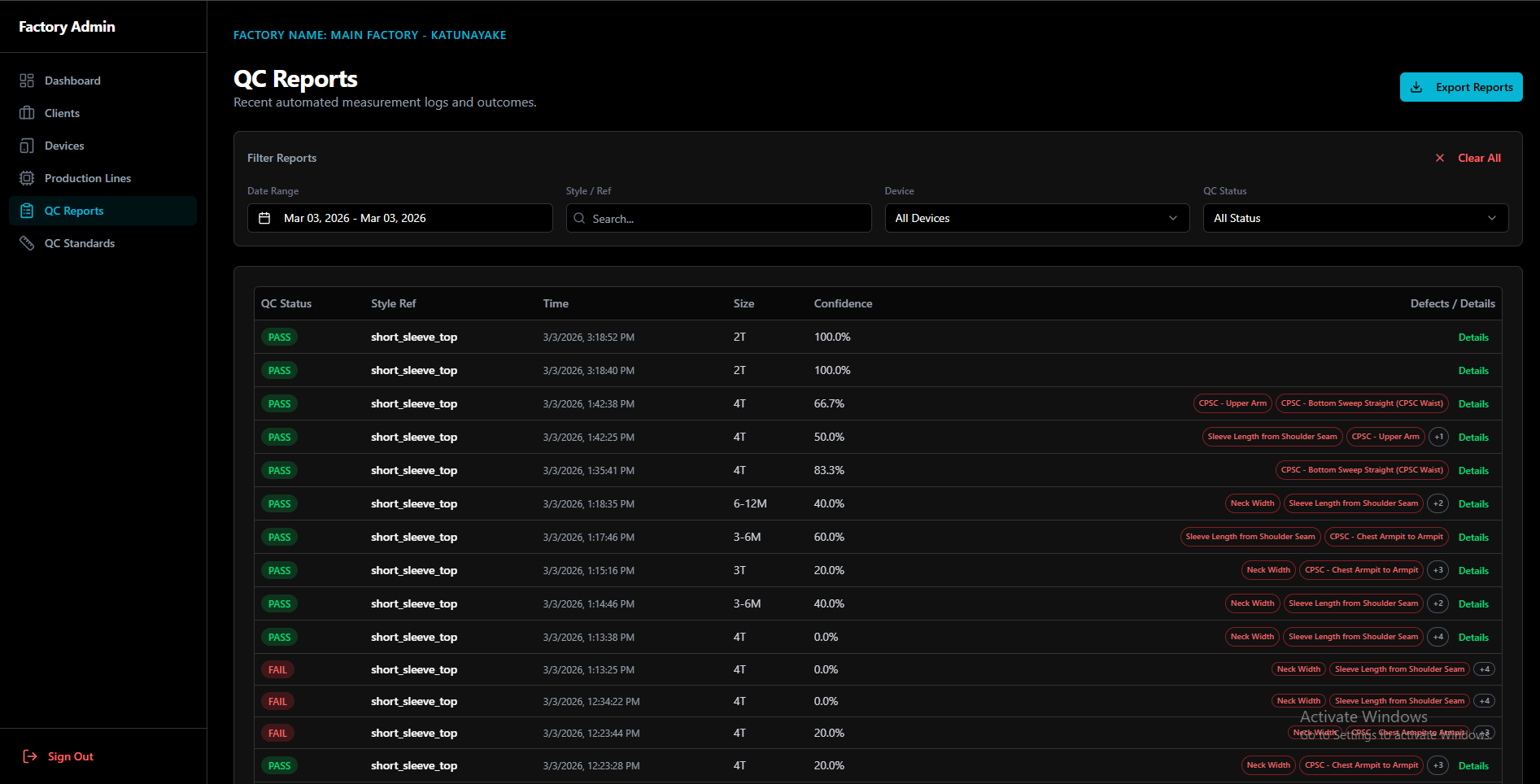Open Details for 3:18:40 PM report
The height and width of the screenshot is (784, 1540).
1473,371
